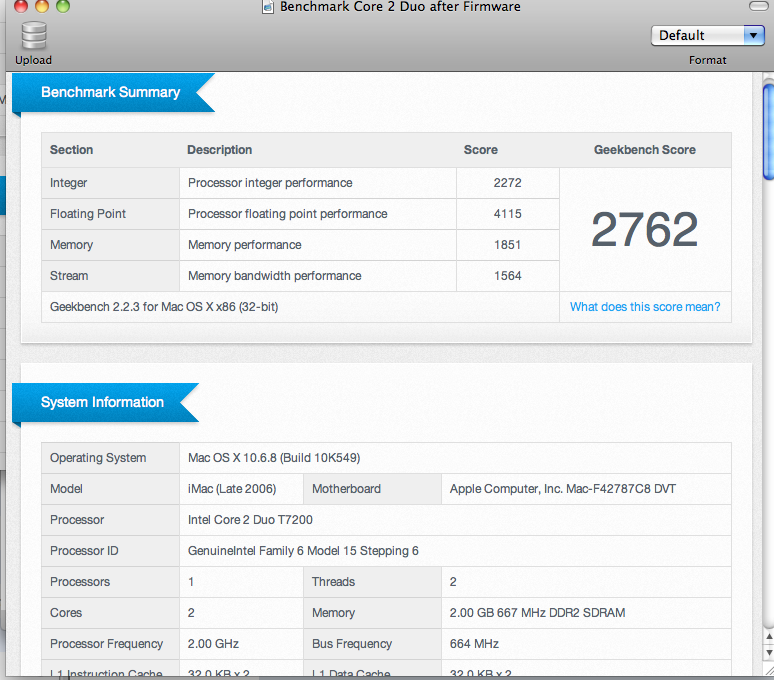Select the Stream score 1564
The height and width of the screenshot is (680, 774).
(507, 276)
